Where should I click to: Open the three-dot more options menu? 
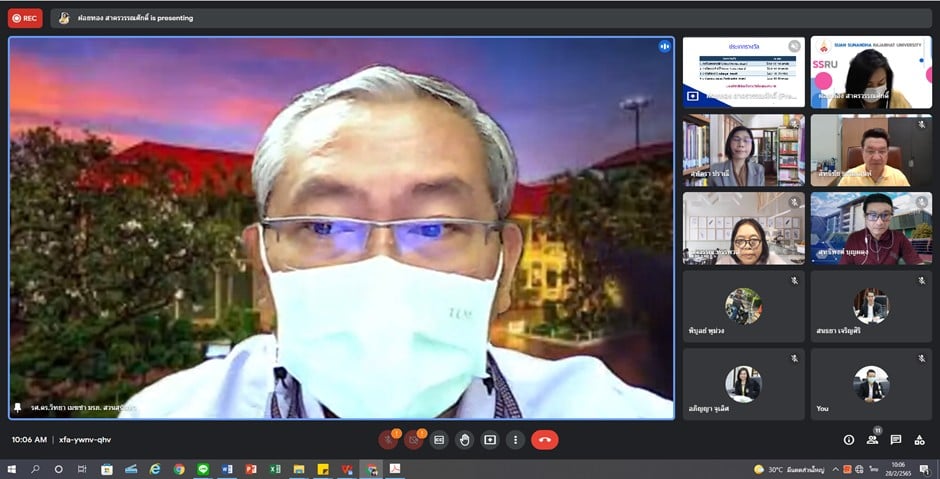515,440
